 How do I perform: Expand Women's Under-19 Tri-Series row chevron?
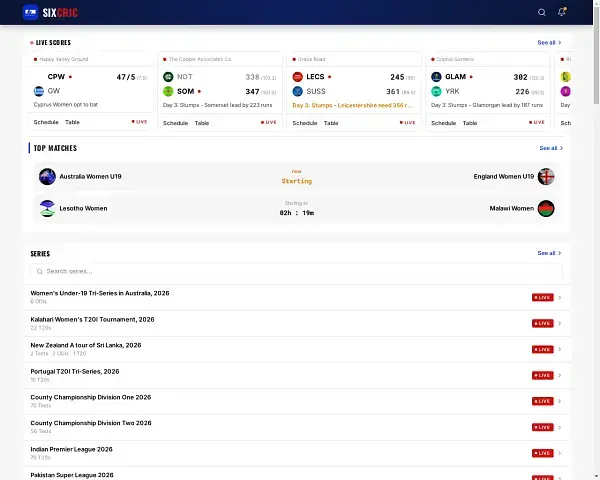coord(560,298)
